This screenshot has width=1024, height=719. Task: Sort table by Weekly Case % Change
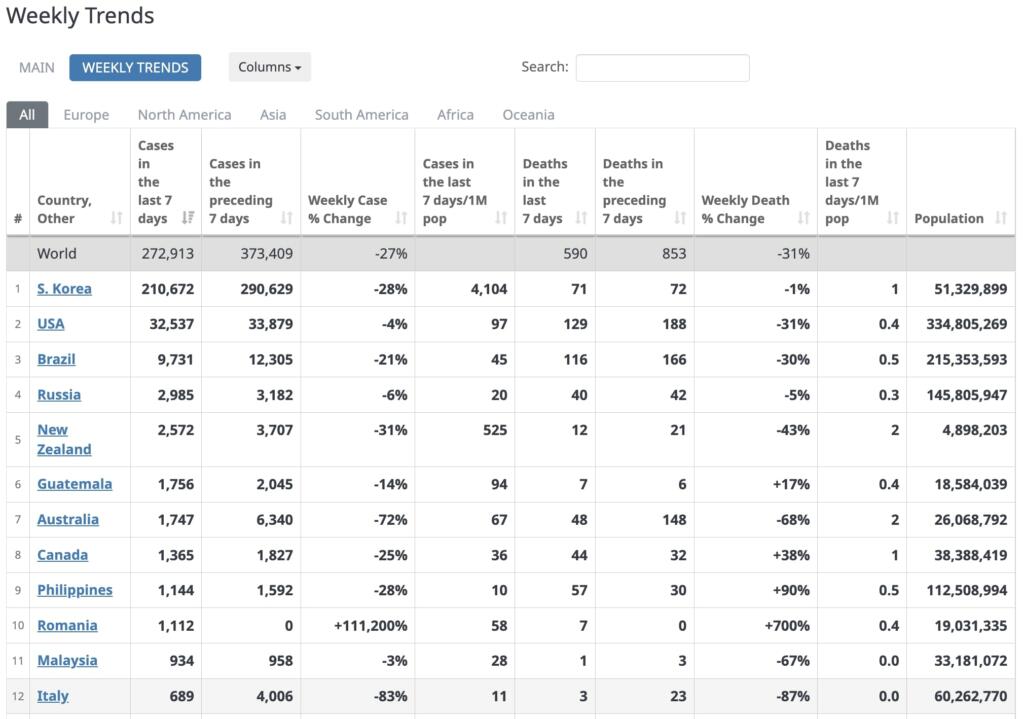[401, 218]
